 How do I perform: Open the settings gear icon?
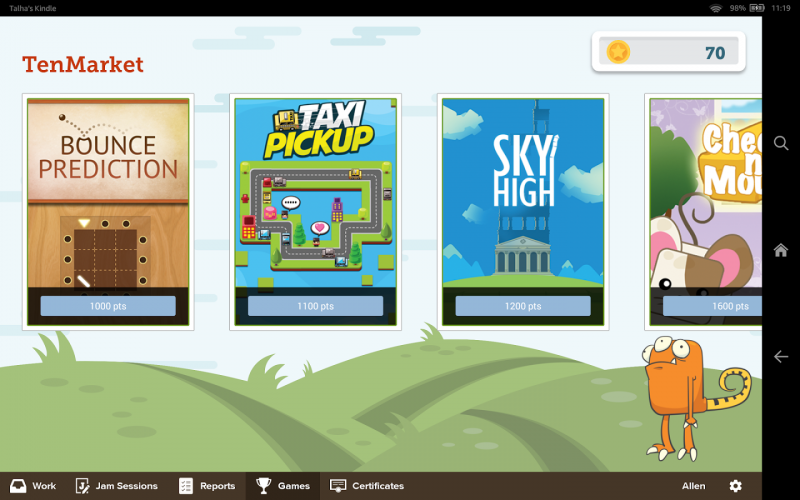tap(735, 486)
